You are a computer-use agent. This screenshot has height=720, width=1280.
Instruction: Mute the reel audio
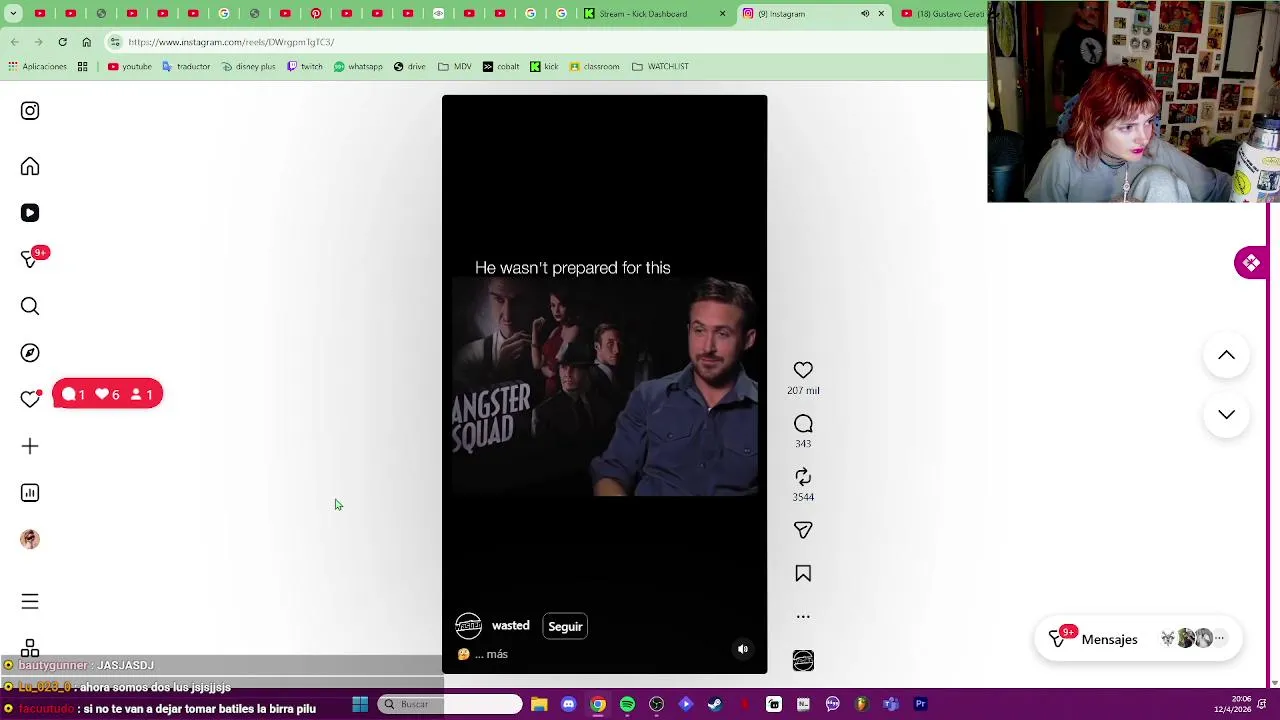click(743, 649)
